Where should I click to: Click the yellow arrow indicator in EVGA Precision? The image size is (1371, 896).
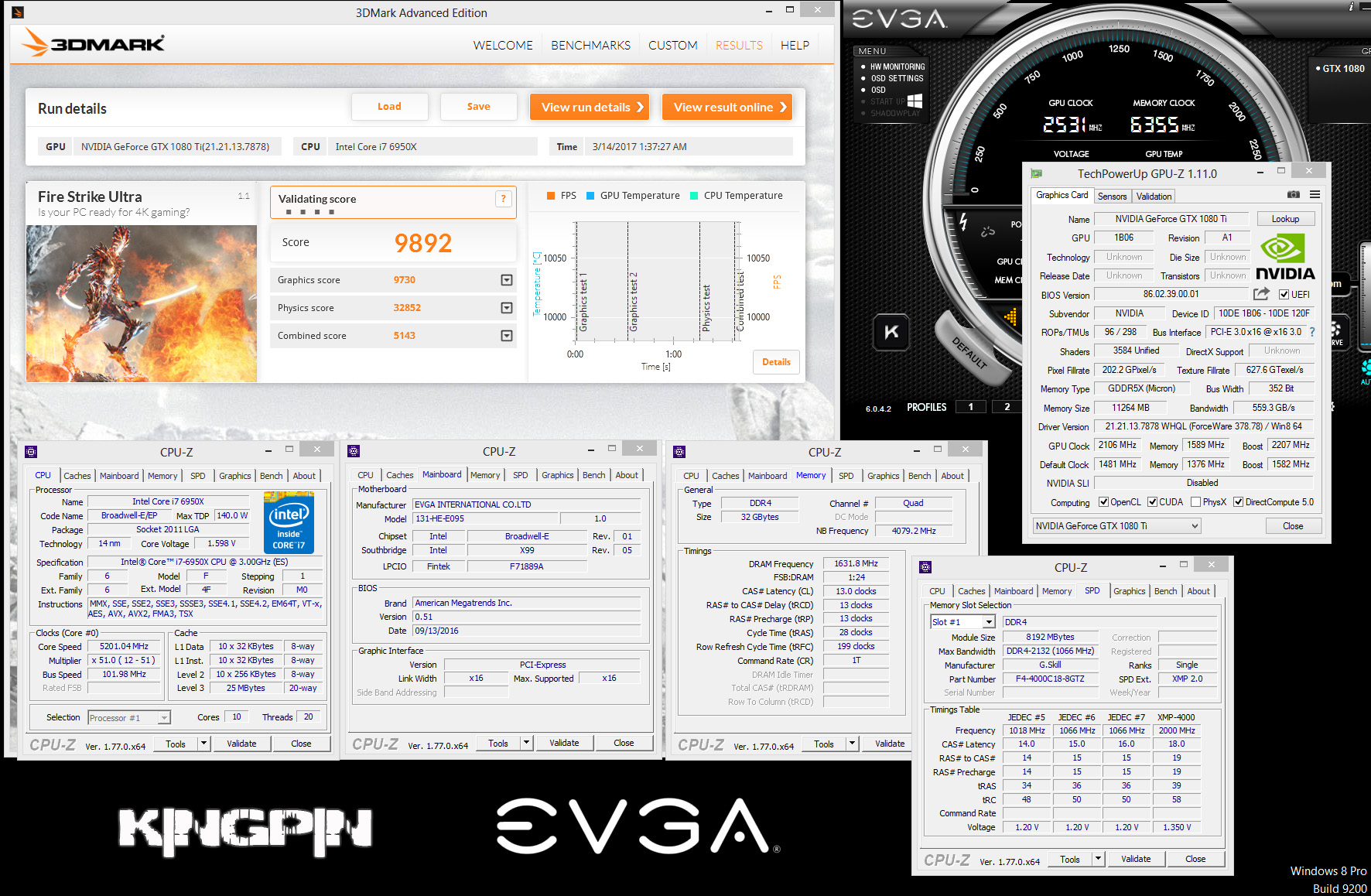tap(1010, 316)
